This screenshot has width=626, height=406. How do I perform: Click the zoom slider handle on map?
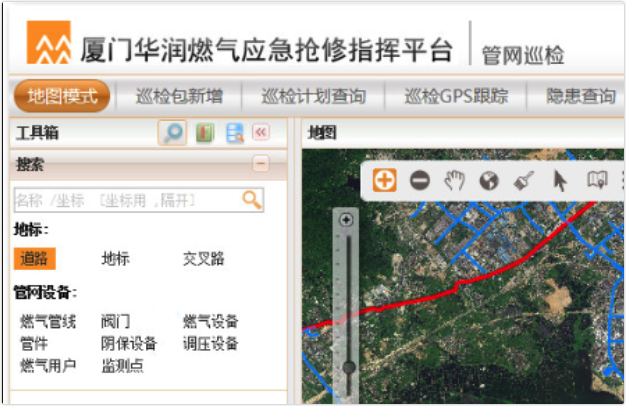pos(349,367)
